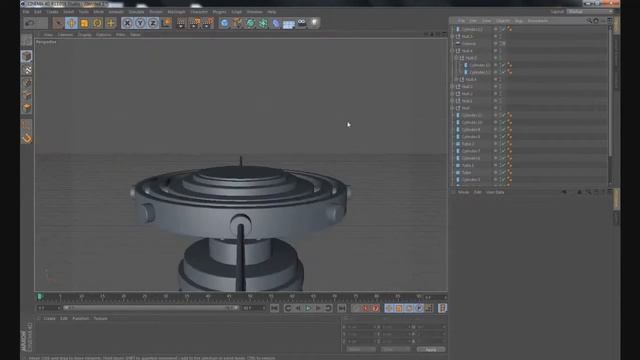Click Play Forwards in timeline controls

click(x=309, y=308)
